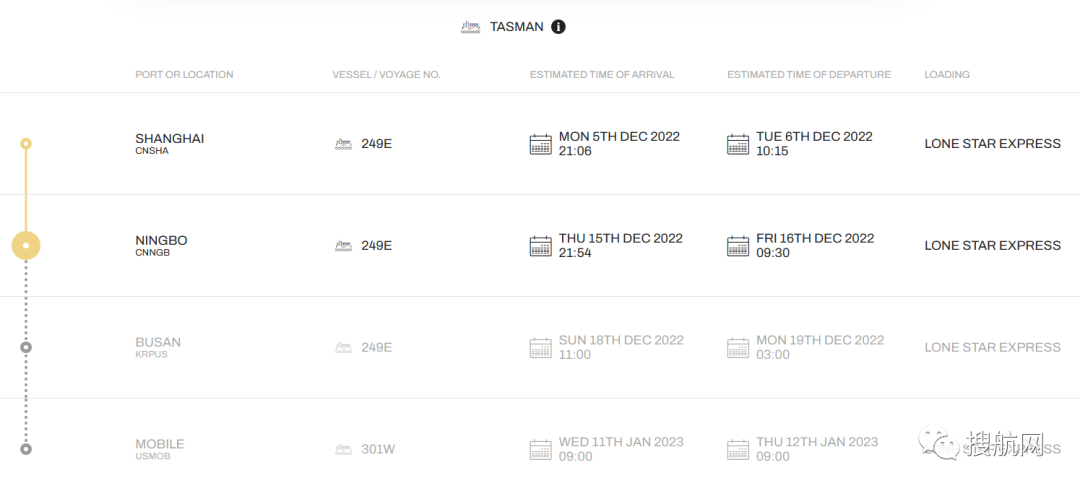This screenshot has height=491, width=1080.
Task: Click the Busan arrival calendar icon
Action: [540, 348]
